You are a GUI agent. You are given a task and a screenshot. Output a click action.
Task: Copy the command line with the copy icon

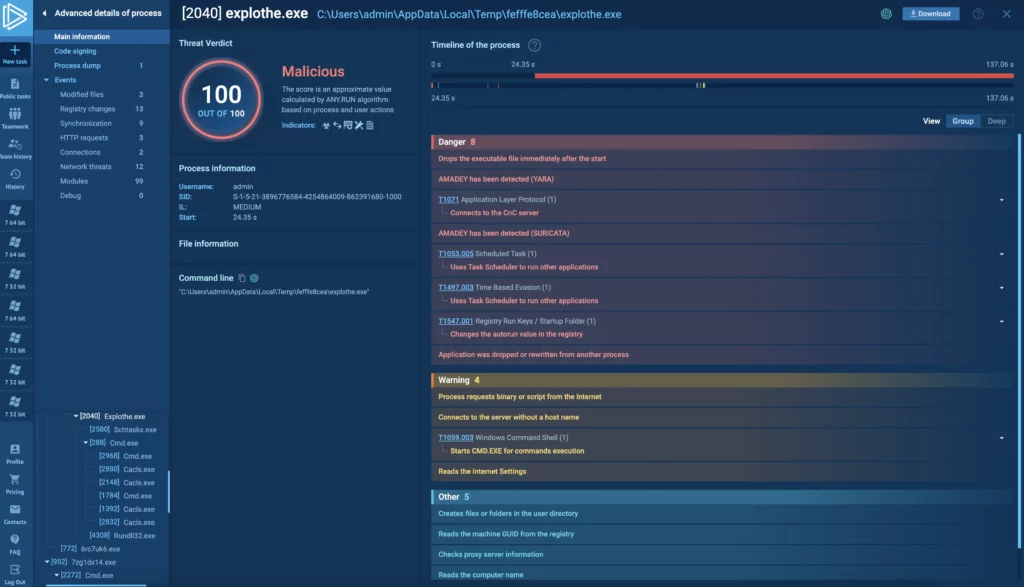coord(242,278)
